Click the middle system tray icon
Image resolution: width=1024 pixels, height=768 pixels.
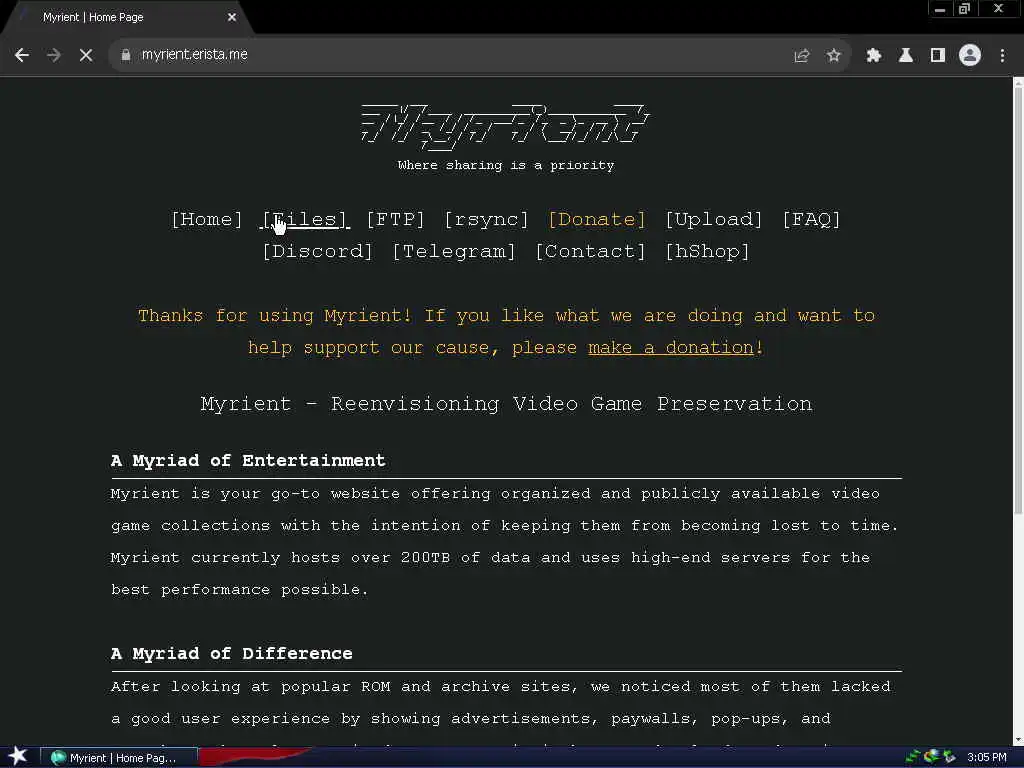(x=931, y=758)
